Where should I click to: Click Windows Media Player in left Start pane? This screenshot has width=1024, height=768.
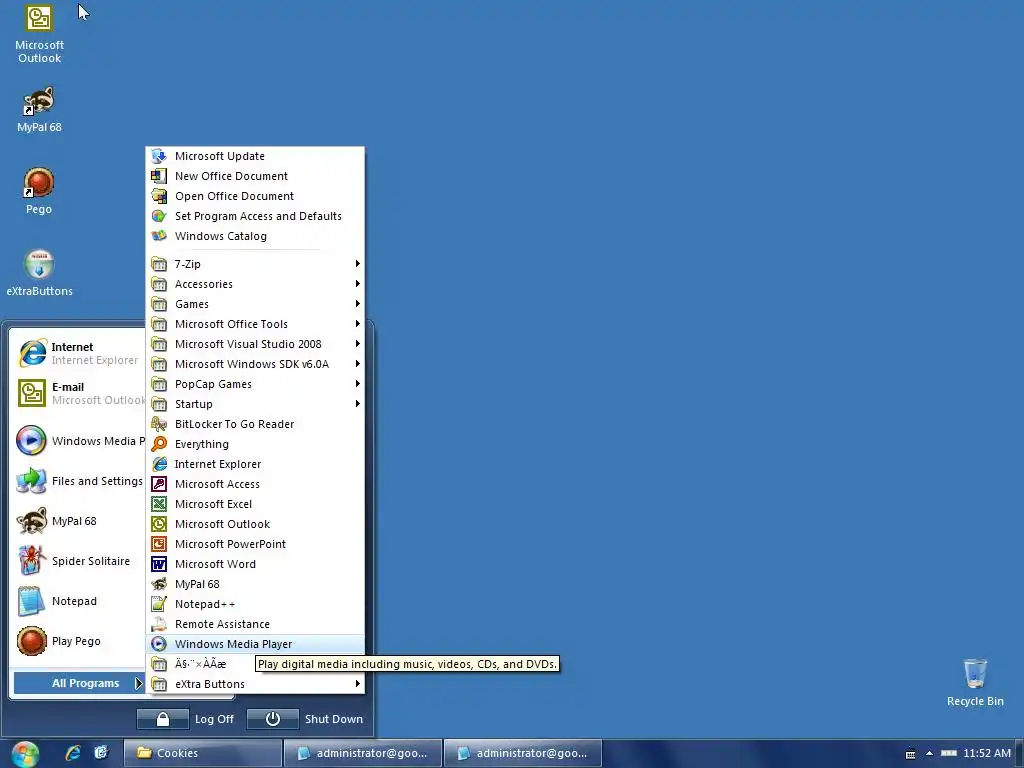(x=78, y=441)
